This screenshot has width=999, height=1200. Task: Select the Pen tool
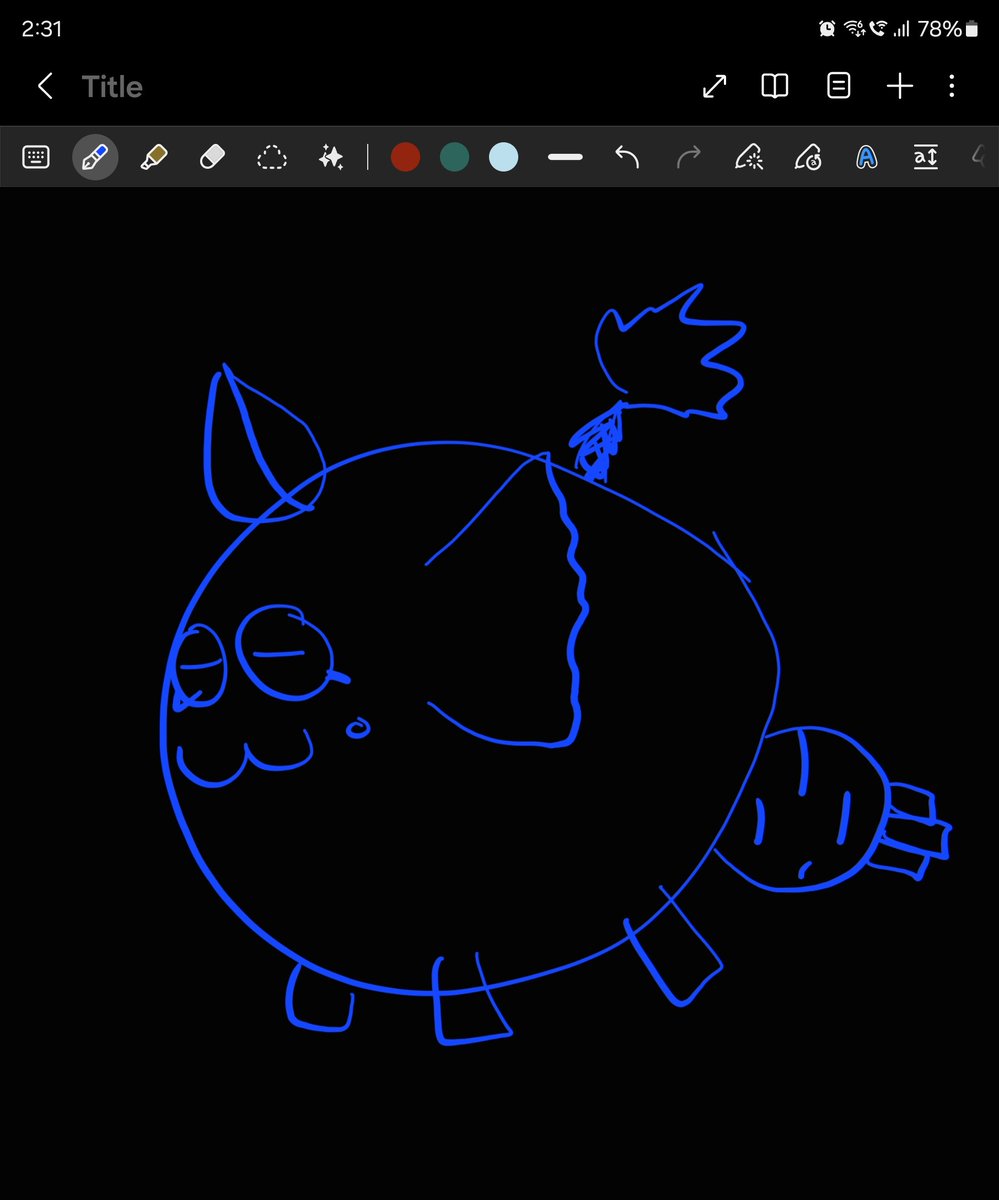point(95,157)
